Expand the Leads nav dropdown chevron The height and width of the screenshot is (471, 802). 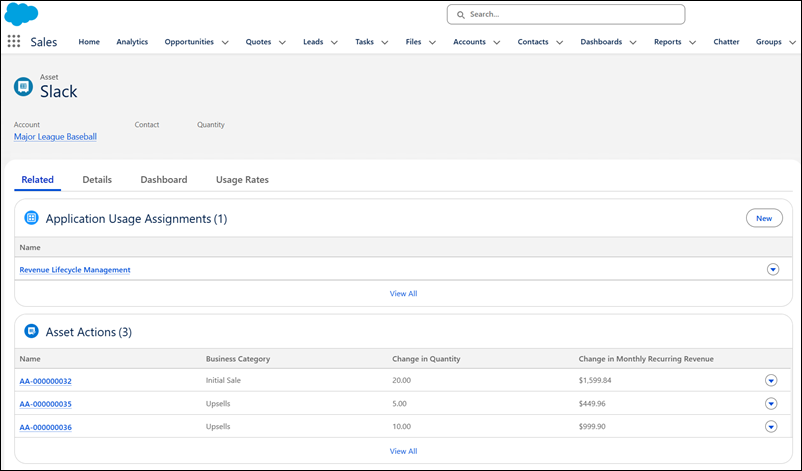pos(335,42)
